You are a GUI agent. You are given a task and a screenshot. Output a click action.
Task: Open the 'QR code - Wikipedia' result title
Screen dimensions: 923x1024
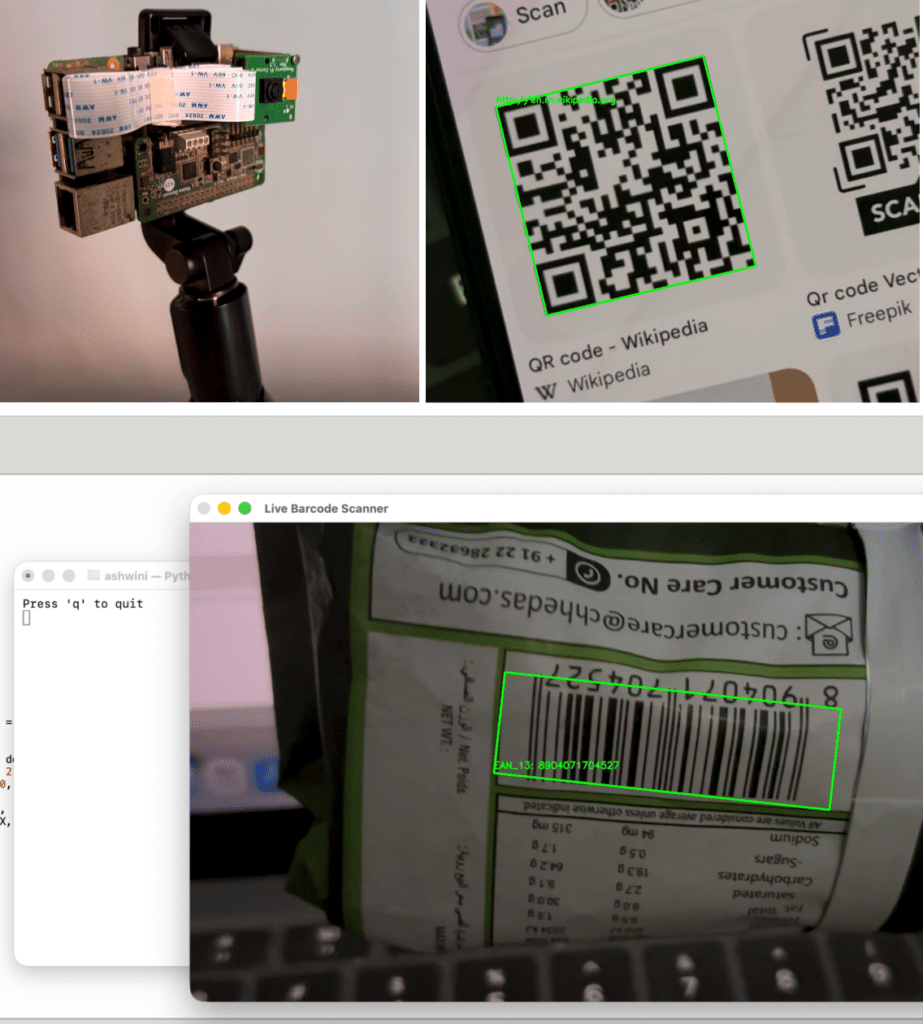pyautogui.click(x=618, y=346)
